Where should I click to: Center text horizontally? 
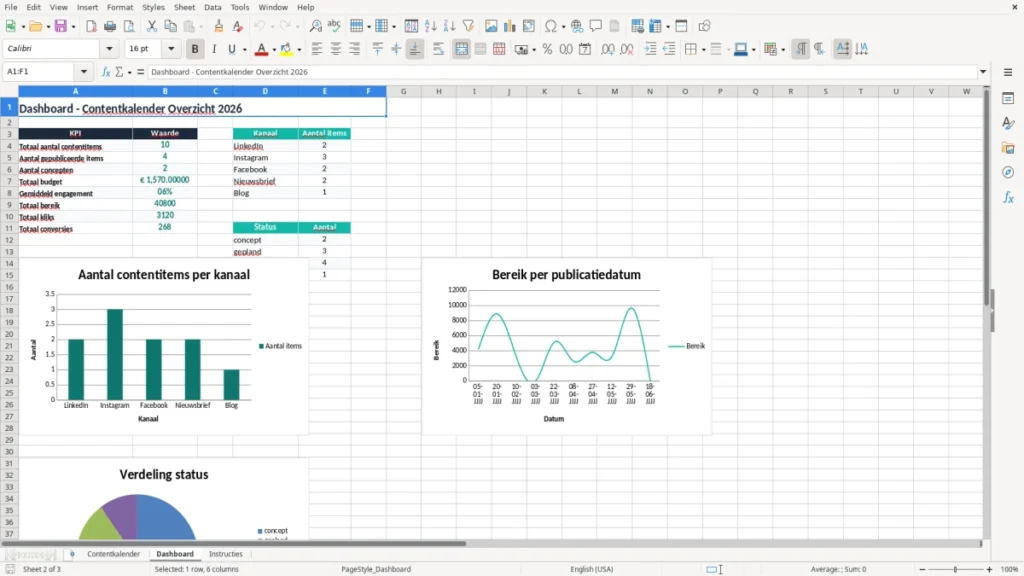(x=336, y=49)
